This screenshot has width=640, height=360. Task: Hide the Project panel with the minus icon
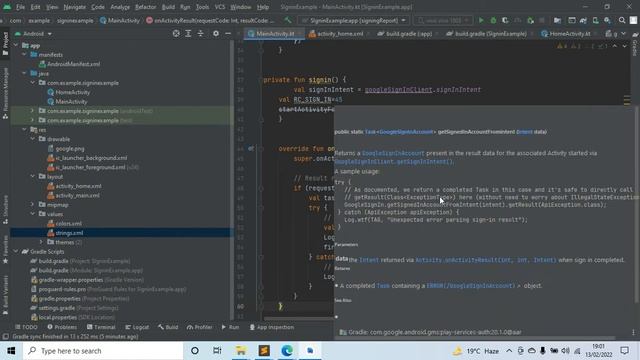click(x=228, y=33)
